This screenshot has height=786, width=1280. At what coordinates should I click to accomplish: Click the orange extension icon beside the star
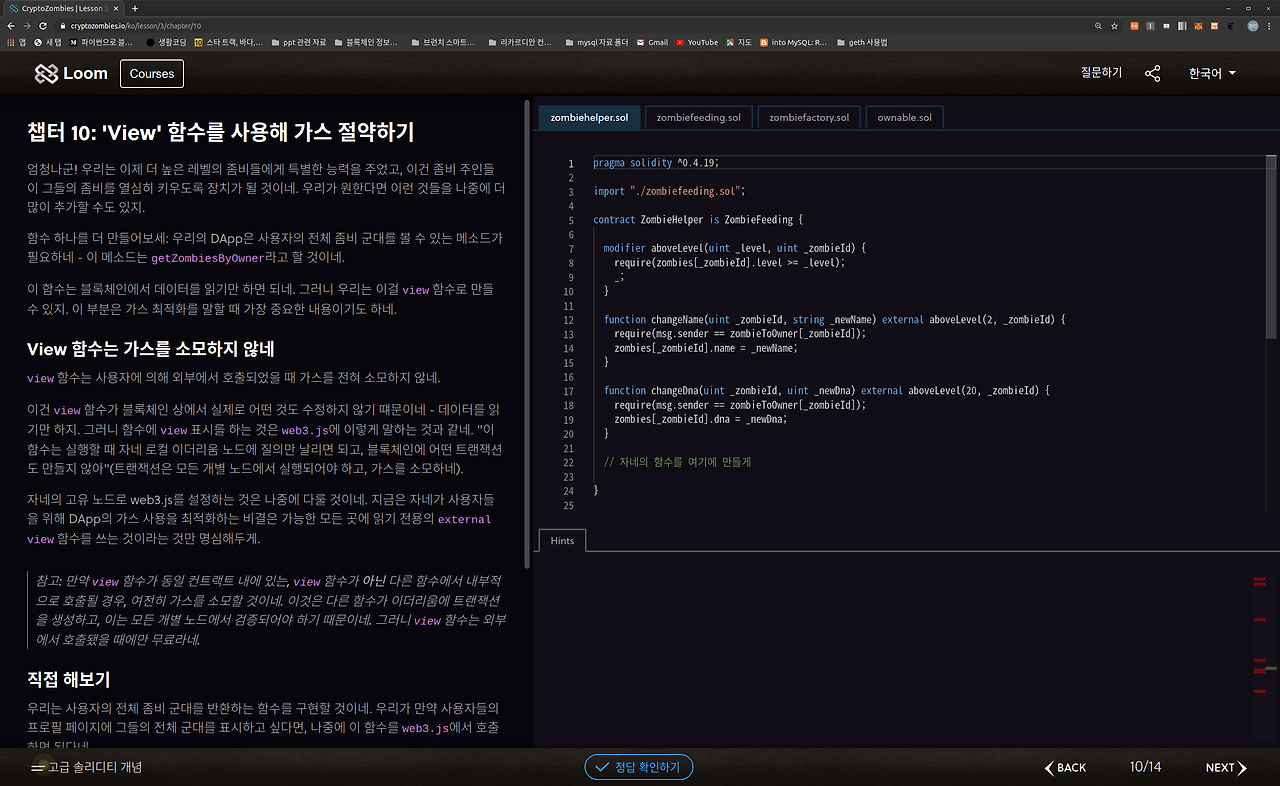(x=1134, y=25)
